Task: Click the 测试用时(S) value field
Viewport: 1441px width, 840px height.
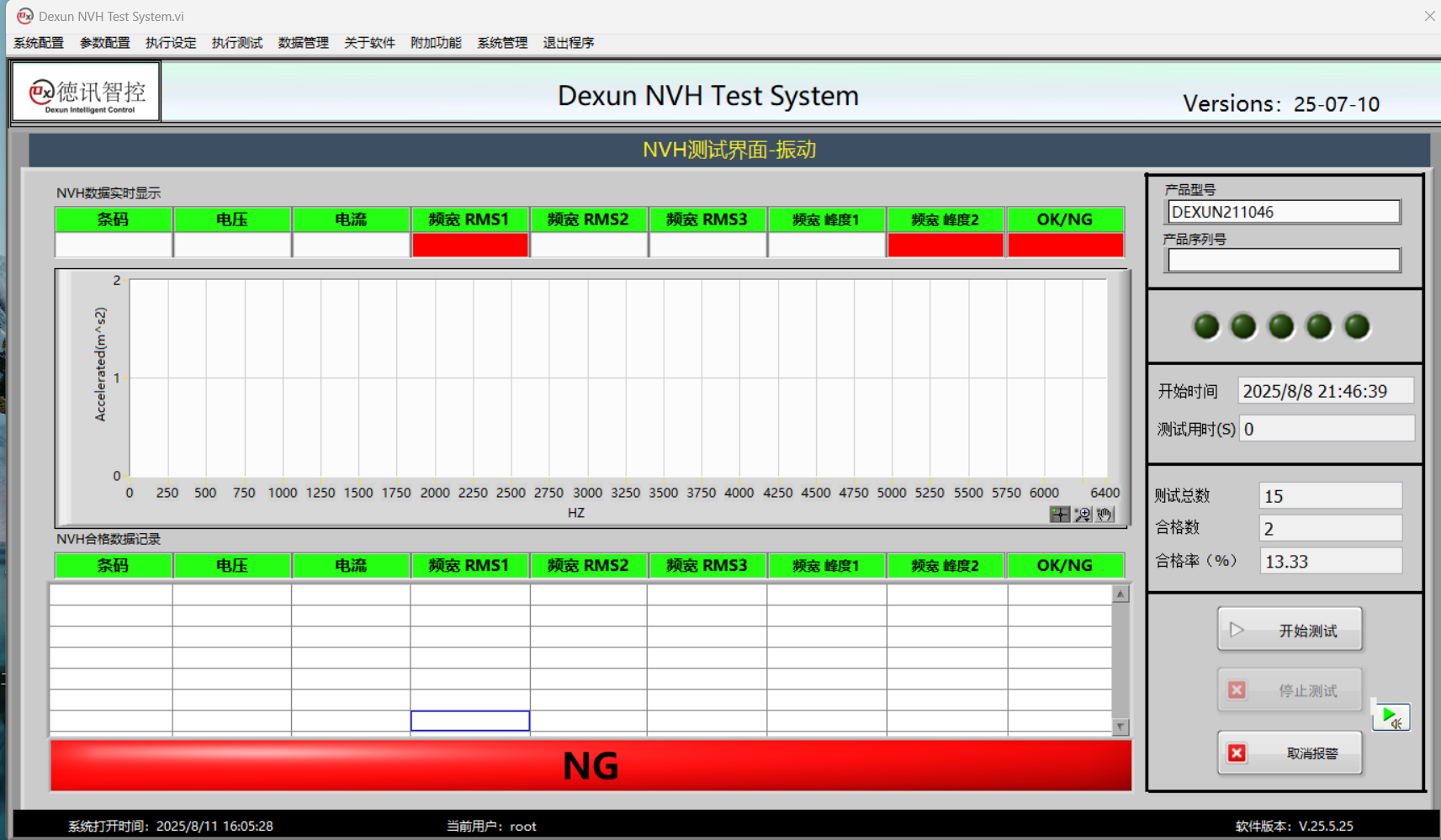Action: (1327, 429)
